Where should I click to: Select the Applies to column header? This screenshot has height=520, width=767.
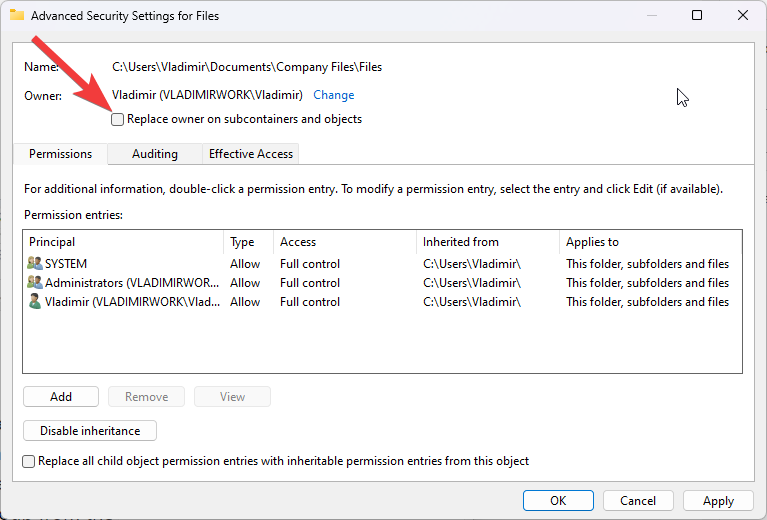[x=648, y=242]
